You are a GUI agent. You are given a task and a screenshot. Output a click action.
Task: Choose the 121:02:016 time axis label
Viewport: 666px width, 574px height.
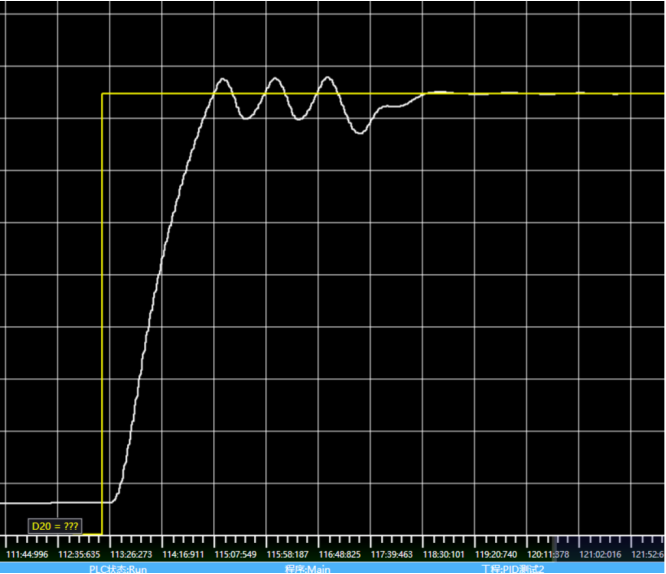(600, 554)
